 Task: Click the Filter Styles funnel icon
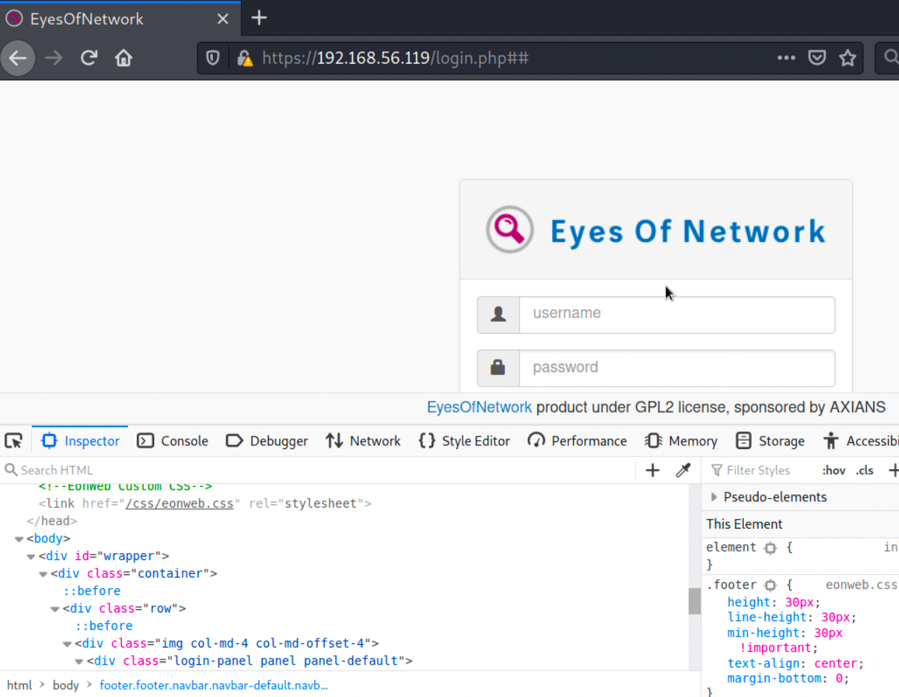(x=717, y=471)
